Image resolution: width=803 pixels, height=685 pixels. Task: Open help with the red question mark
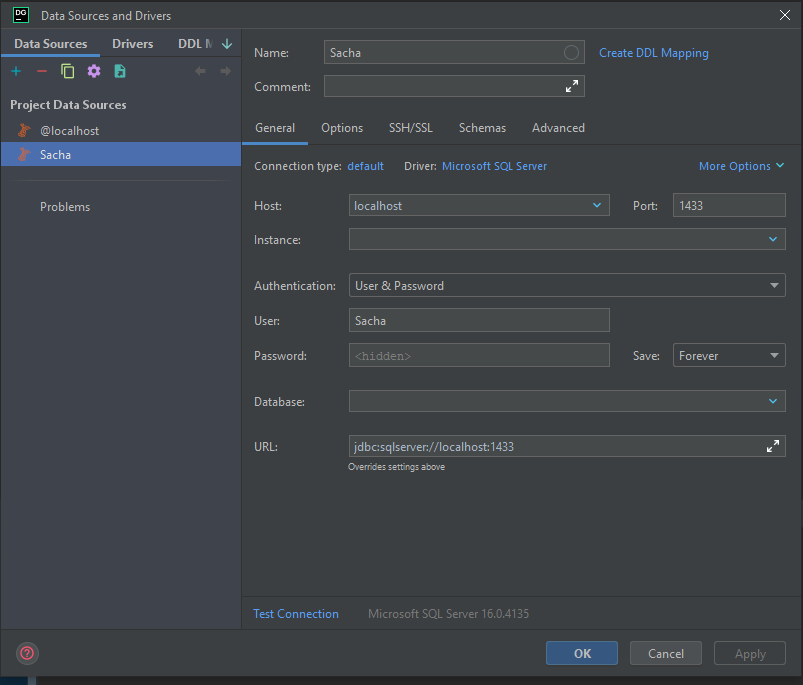[x=27, y=653]
